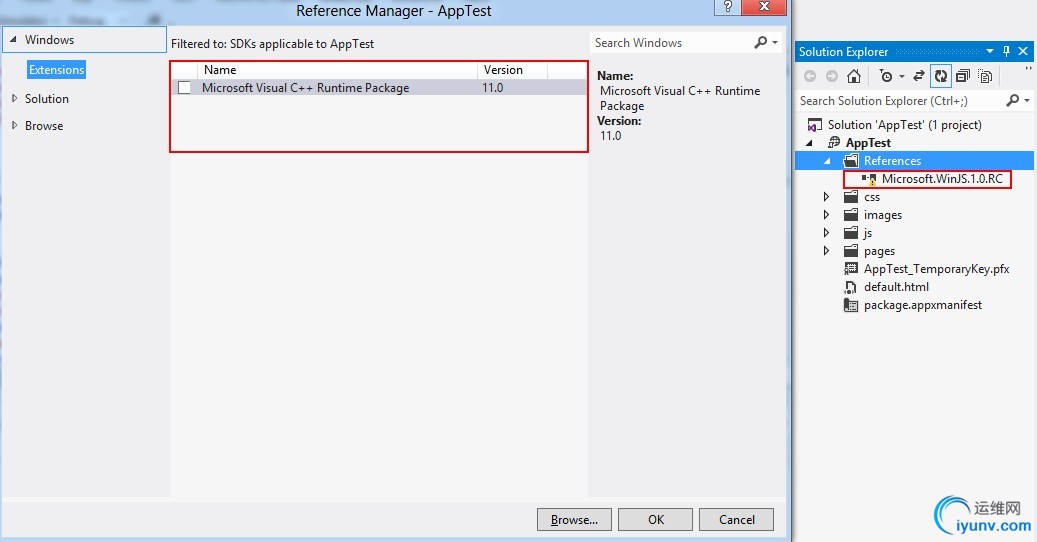Click the Pending Changes Filter clock icon
This screenshot has height=542, width=1037.
886,76
